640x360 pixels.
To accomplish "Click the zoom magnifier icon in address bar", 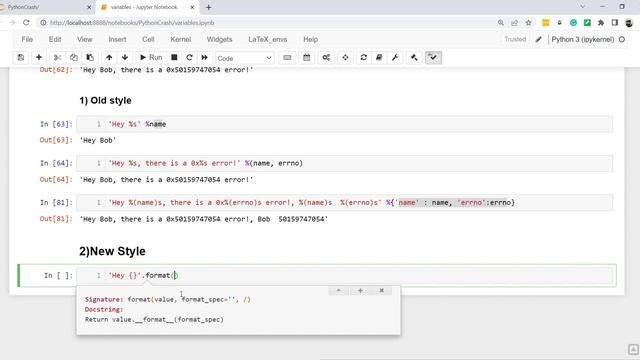I will (501, 23).
